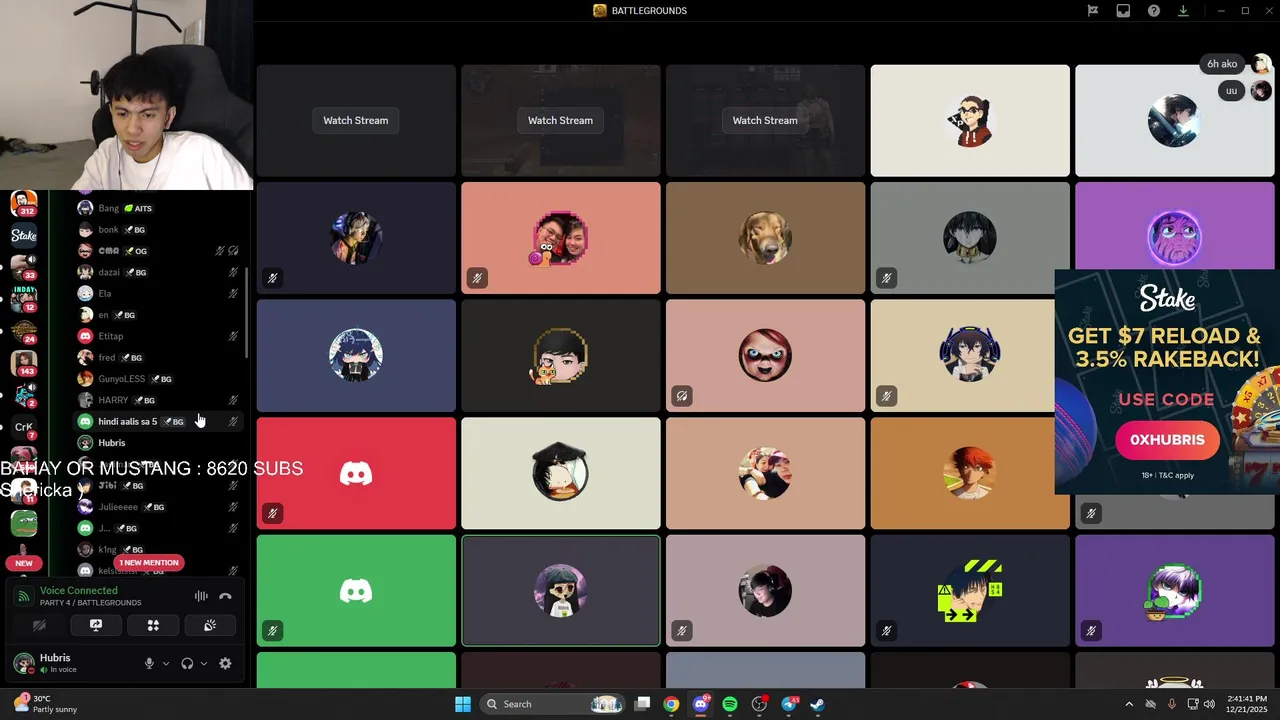Select Bang in voice member list
The height and width of the screenshot is (720, 1280).
(160, 208)
